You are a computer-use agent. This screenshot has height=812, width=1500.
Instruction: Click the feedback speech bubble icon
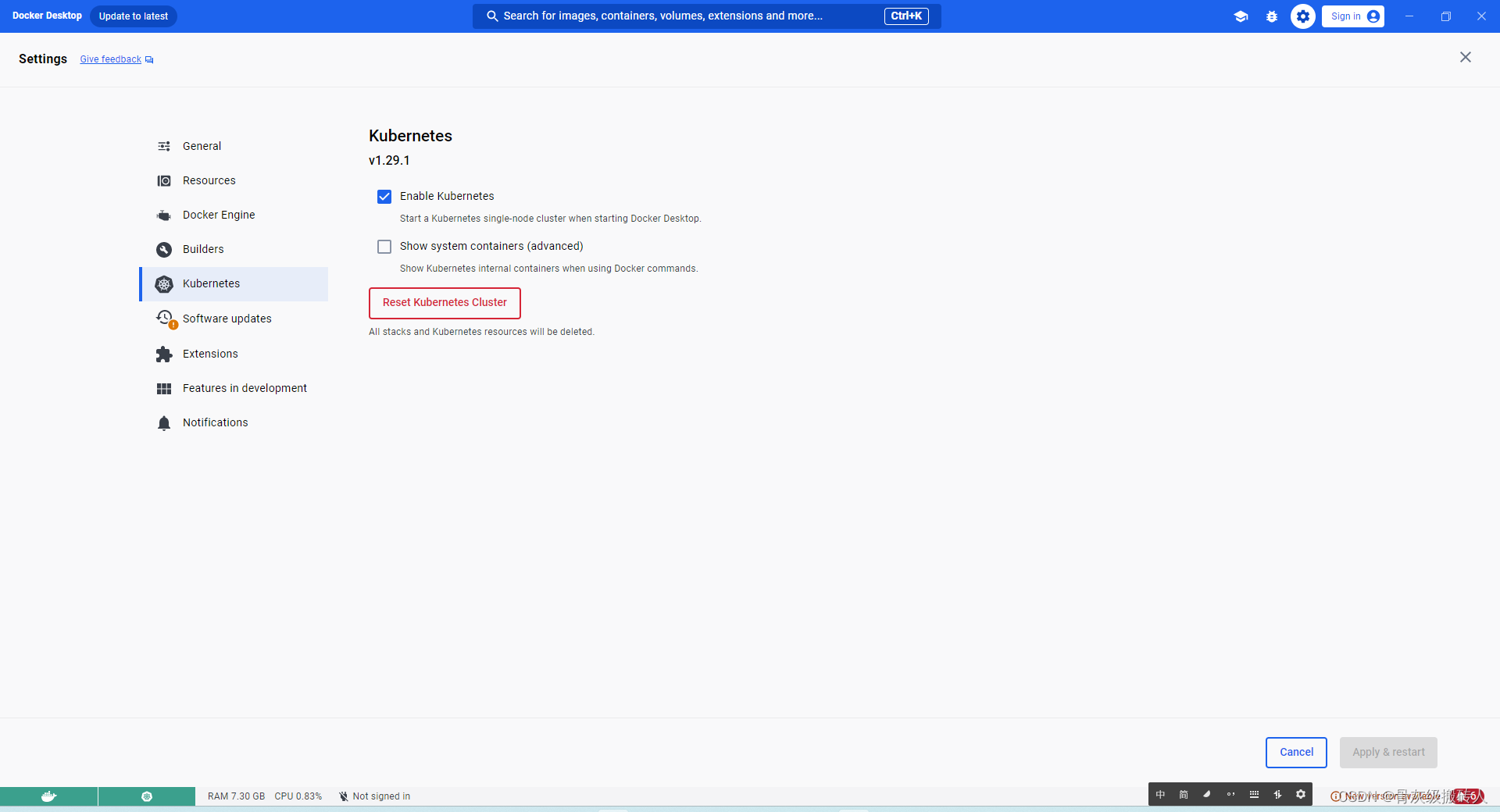149,59
